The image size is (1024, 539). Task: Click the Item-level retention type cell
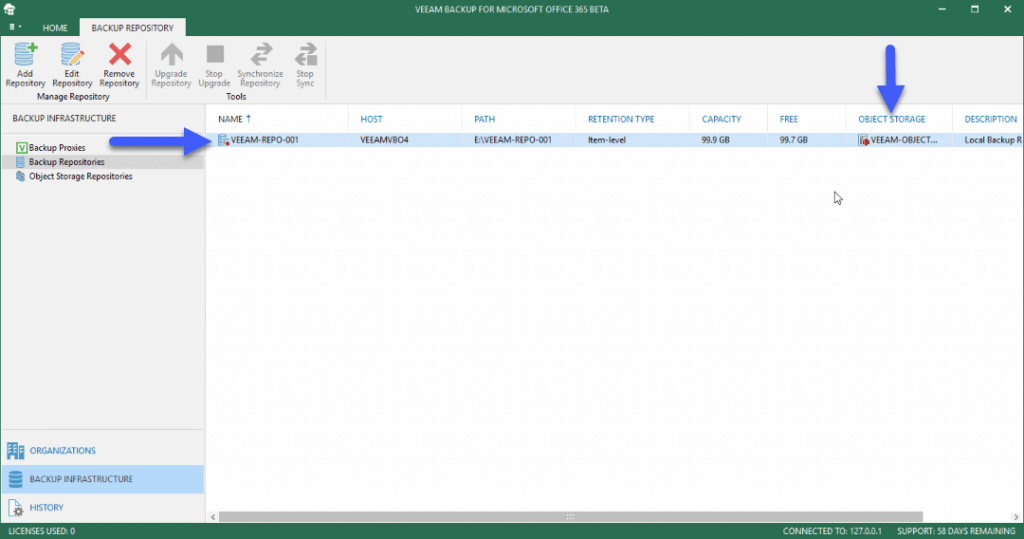607,140
